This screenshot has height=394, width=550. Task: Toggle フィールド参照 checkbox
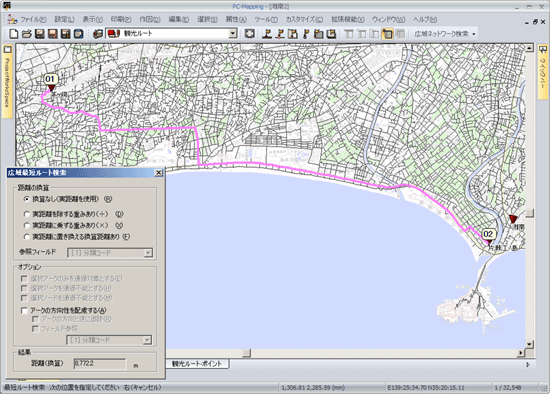point(35,329)
